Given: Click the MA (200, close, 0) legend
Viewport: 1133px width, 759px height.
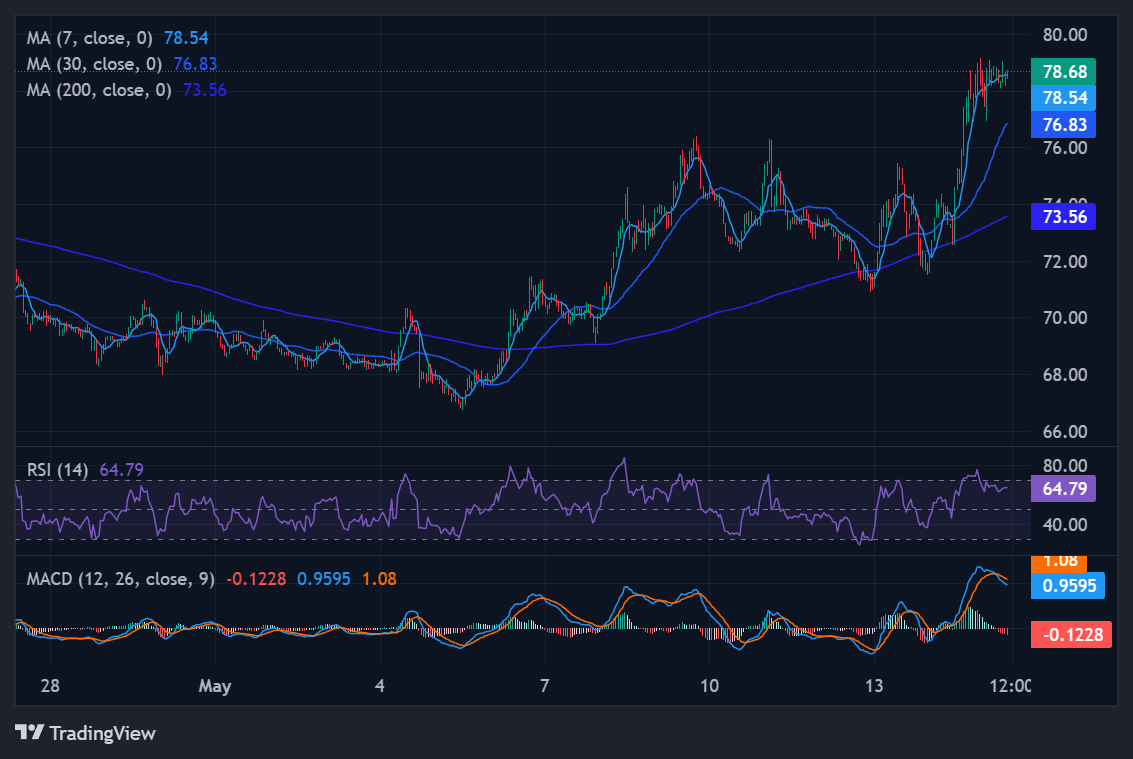Looking at the screenshot, I should [x=99, y=90].
